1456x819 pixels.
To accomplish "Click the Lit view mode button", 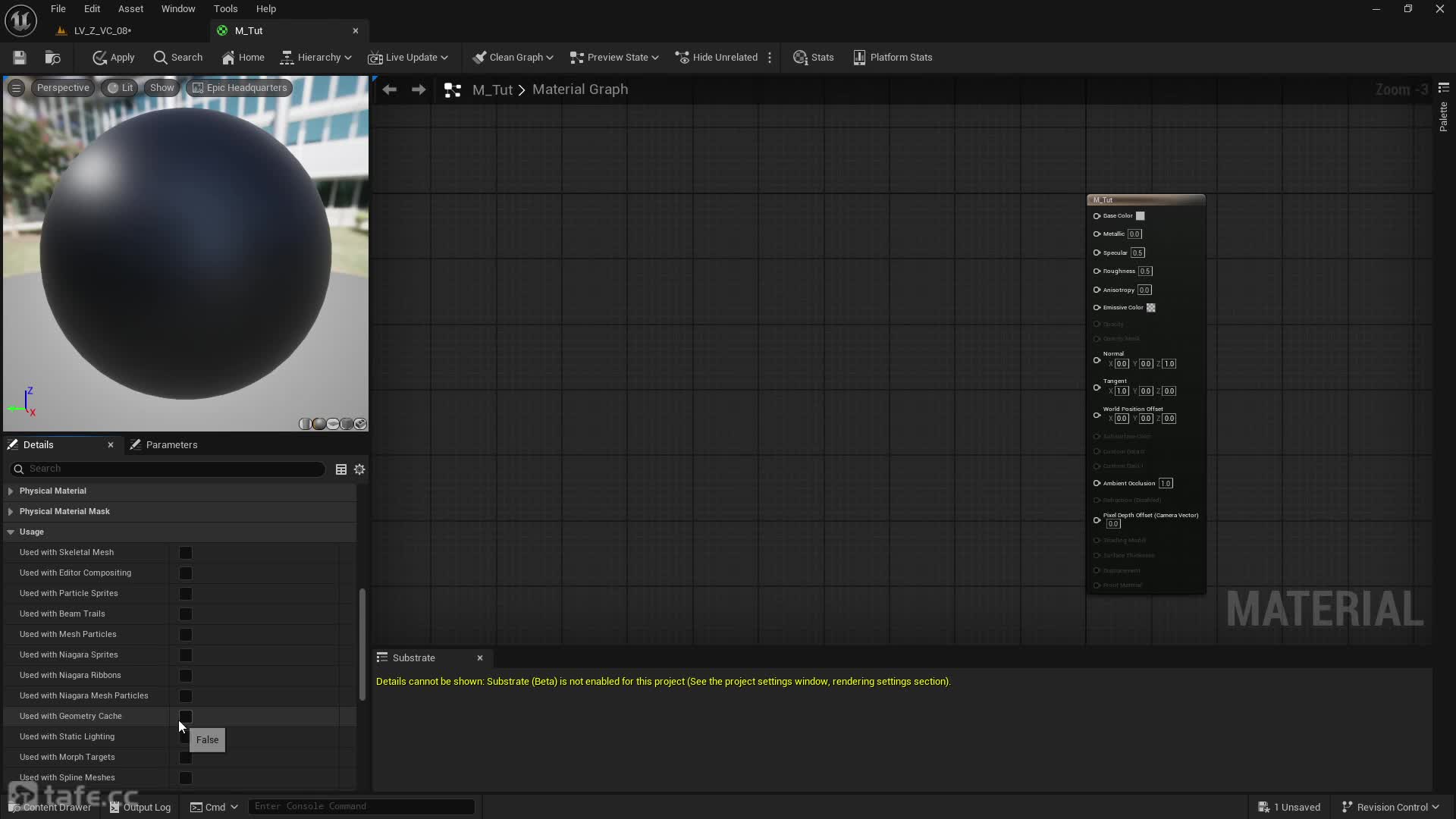I will [120, 88].
